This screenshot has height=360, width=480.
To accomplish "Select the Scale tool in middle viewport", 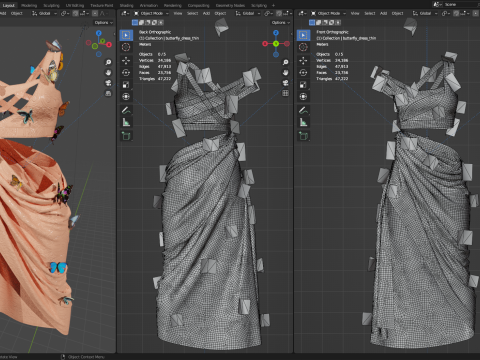I will [x=126, y=85].
